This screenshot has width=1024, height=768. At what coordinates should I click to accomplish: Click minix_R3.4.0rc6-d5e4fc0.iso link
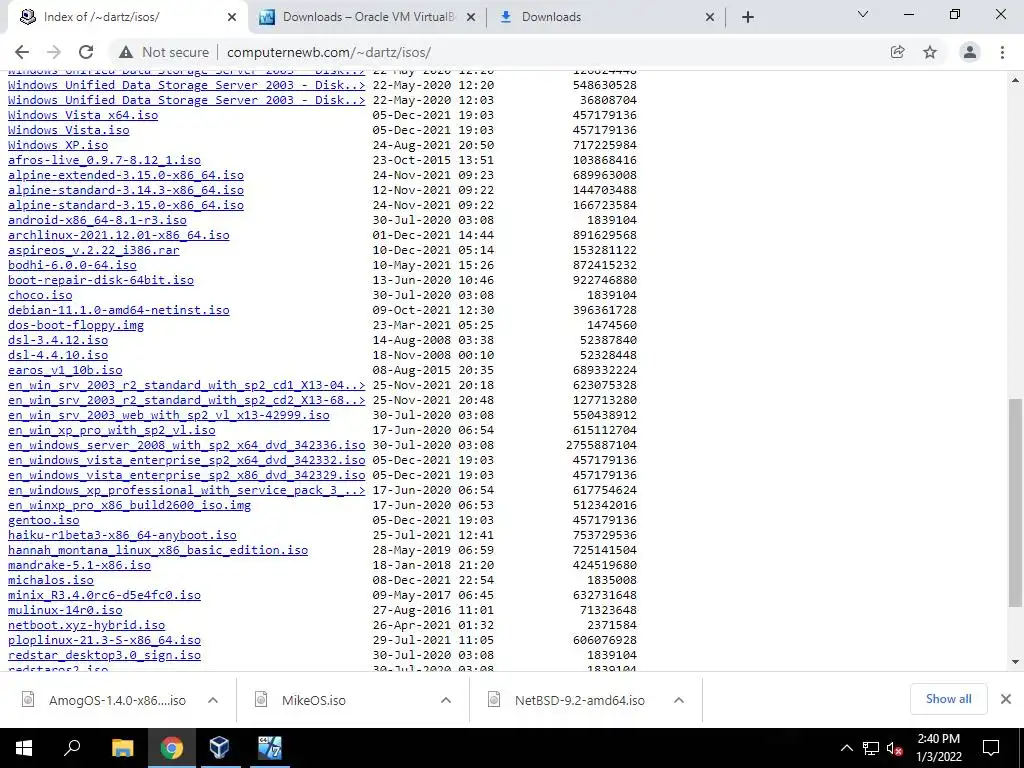coord(104,596)
